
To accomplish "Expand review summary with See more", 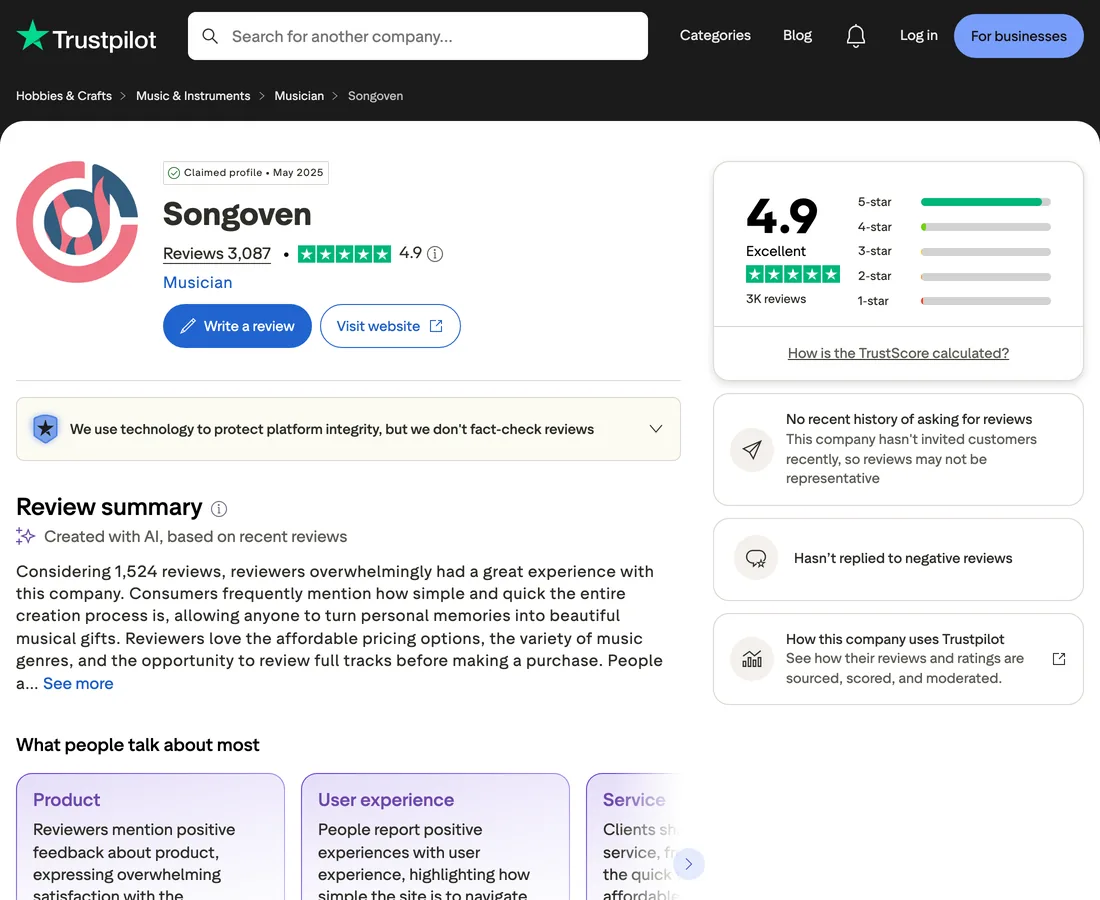I will pyautogui.click(x=78, y=683).
